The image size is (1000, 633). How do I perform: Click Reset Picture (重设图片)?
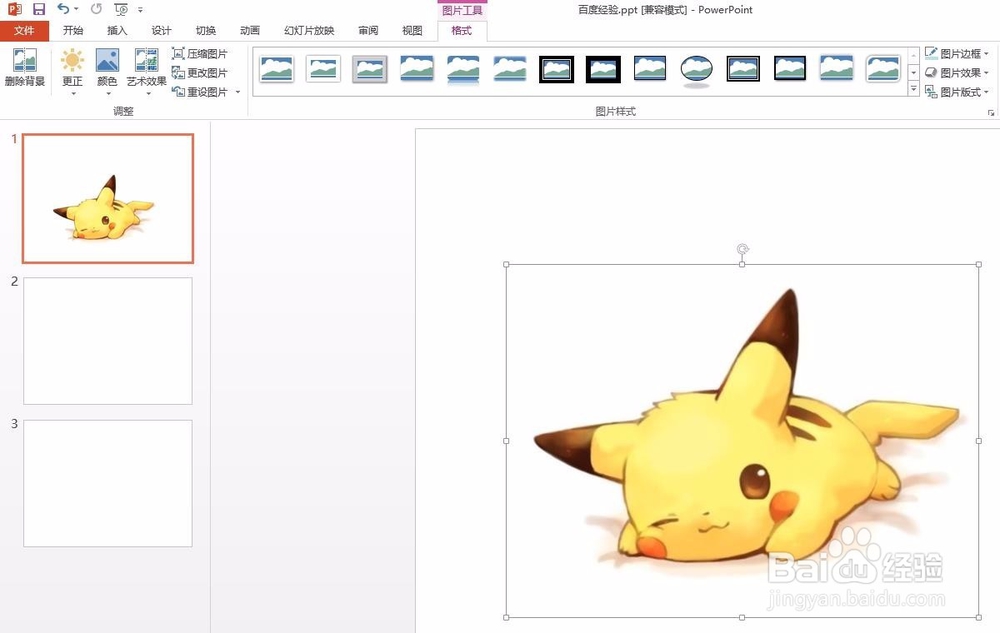pyautogui.click(x=200, y=92)
